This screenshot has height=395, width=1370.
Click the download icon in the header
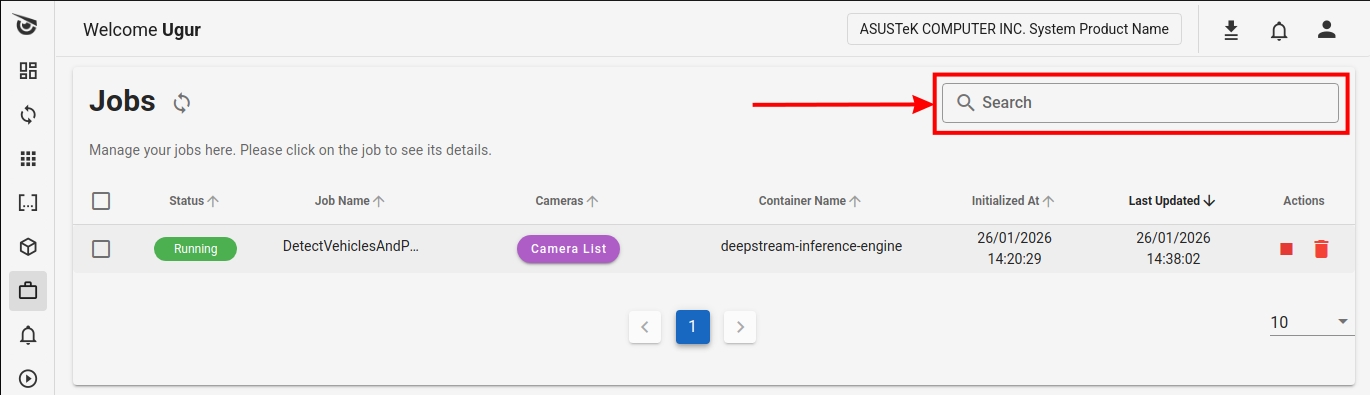coord(1231,30)
